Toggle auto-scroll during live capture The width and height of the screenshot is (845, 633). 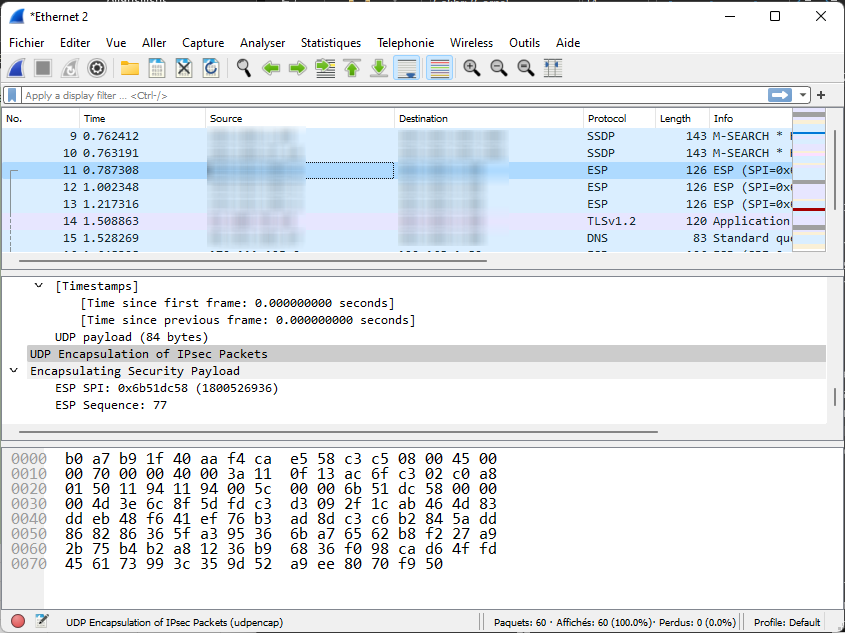coord(406,68)
